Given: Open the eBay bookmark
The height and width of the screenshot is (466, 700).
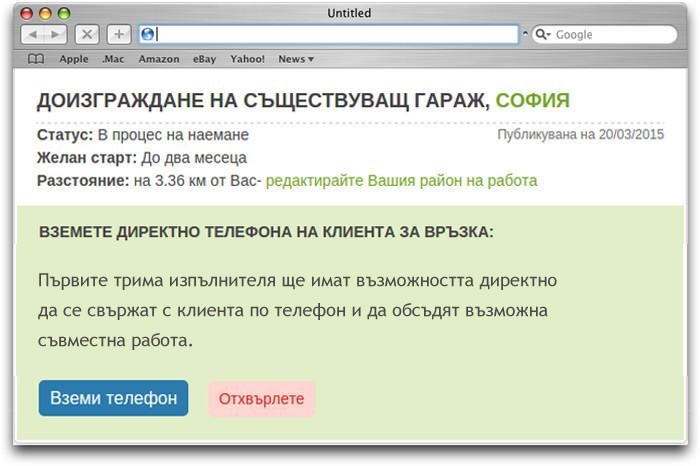Looking at the screenshot, I should click(x=204, y=59).
